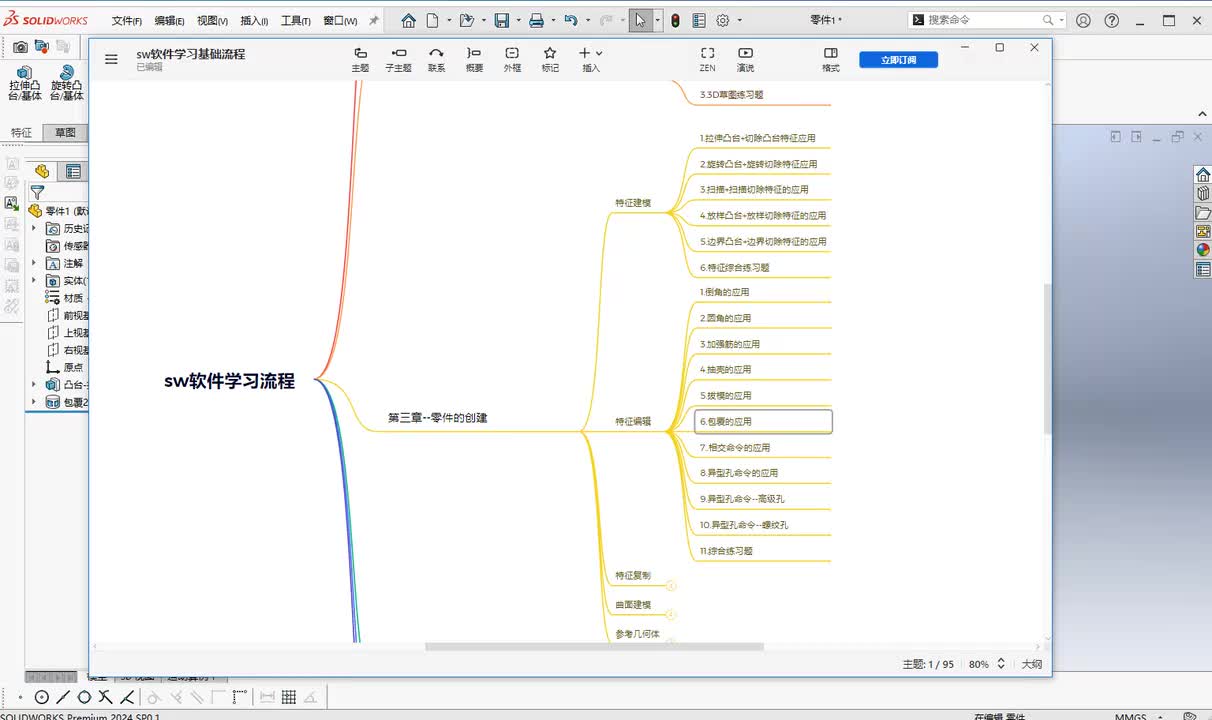1212x720 pixels.
Task: Select 原点 in feature tree
Action: pyautogui.click(x=65, y=367)
